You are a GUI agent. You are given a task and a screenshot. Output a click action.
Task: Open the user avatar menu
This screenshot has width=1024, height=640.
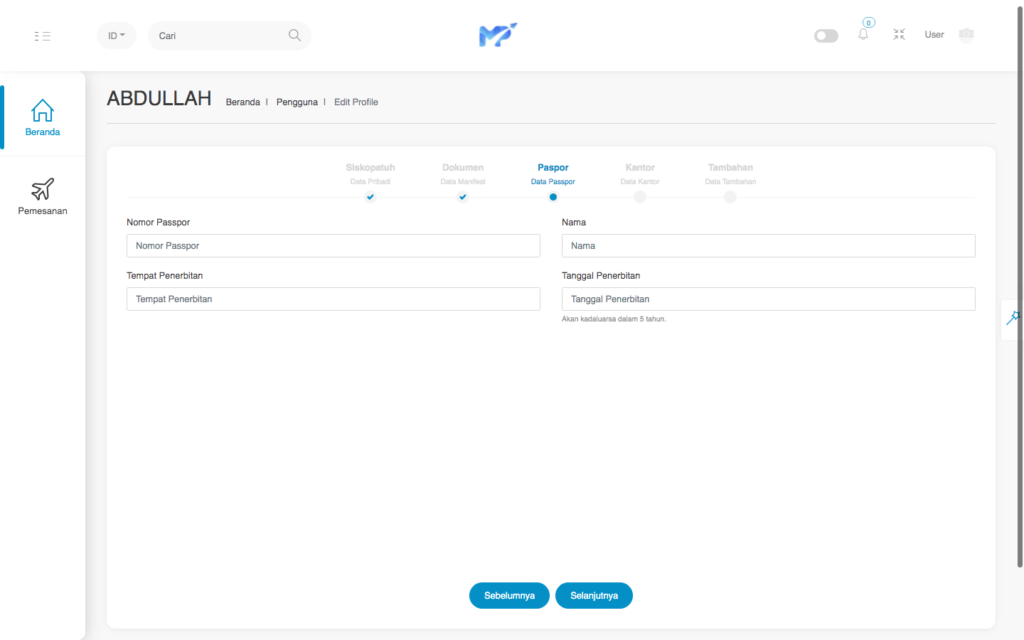(965, 35)
